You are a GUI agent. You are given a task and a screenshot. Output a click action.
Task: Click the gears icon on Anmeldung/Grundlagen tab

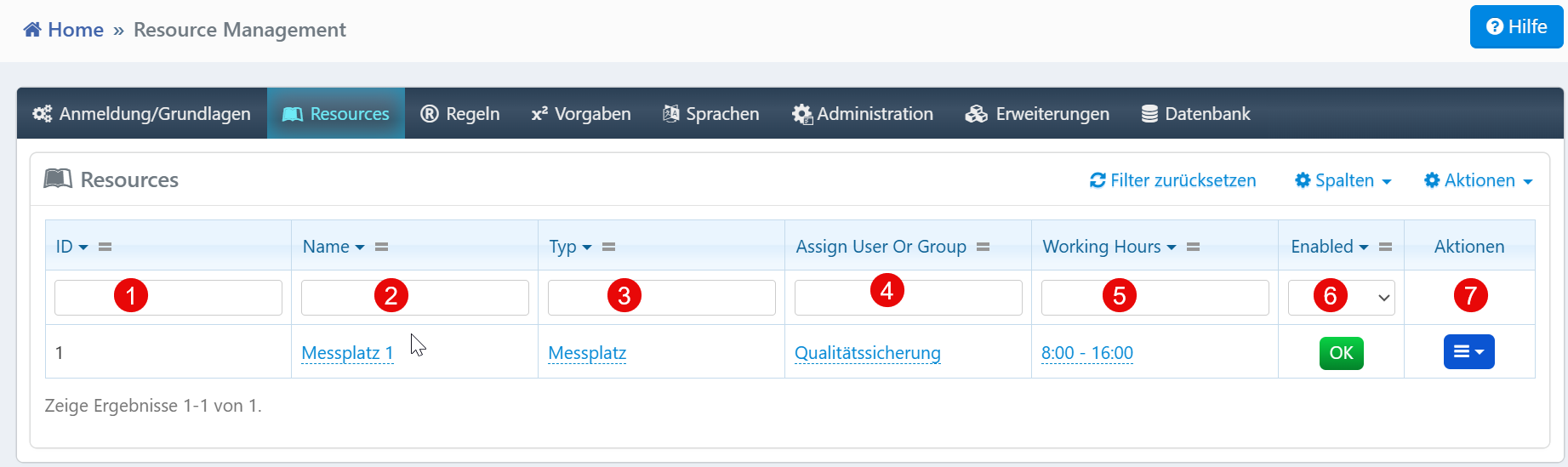[x=43, y=114]
